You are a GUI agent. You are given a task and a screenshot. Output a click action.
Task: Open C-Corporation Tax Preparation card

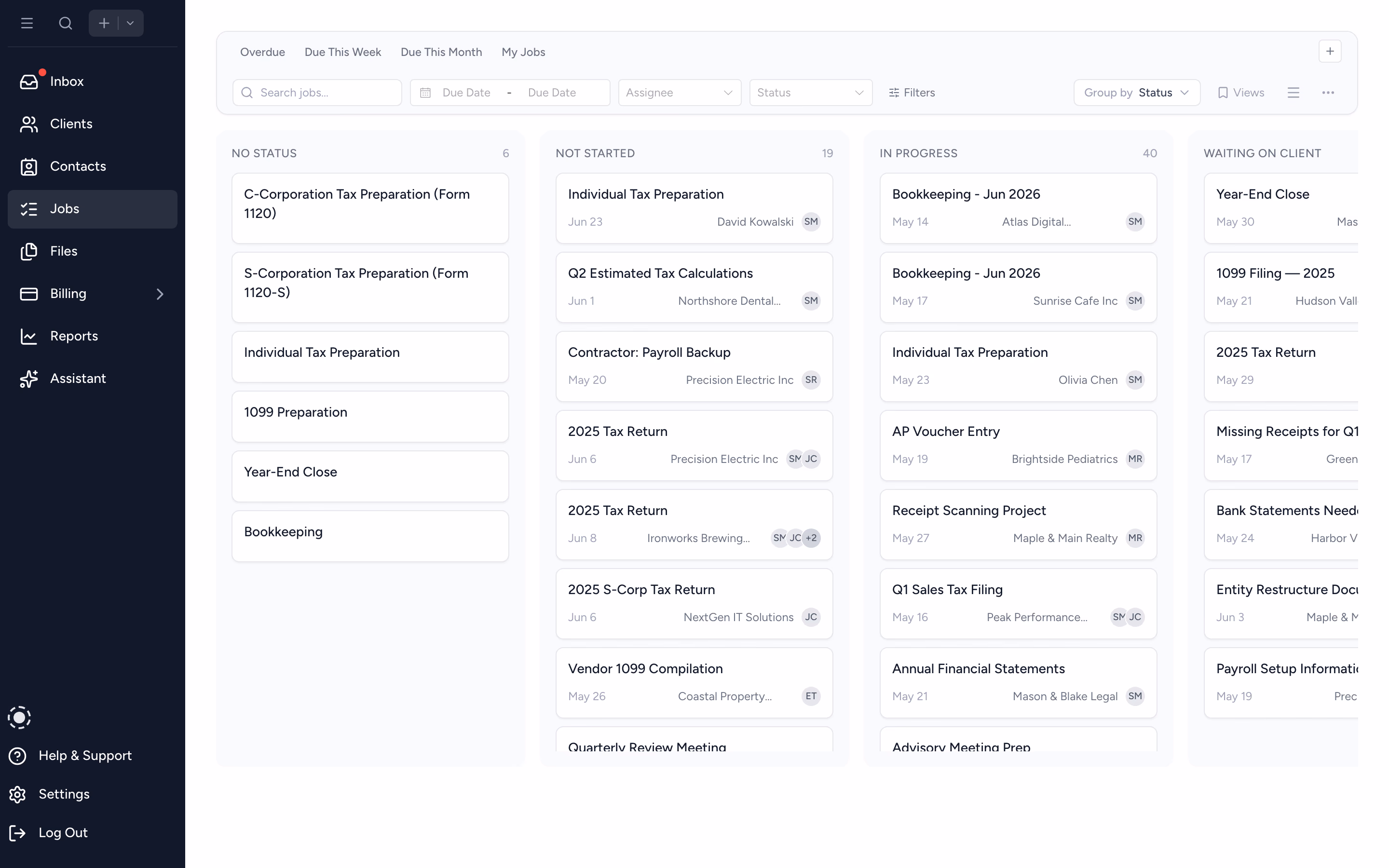370,208
